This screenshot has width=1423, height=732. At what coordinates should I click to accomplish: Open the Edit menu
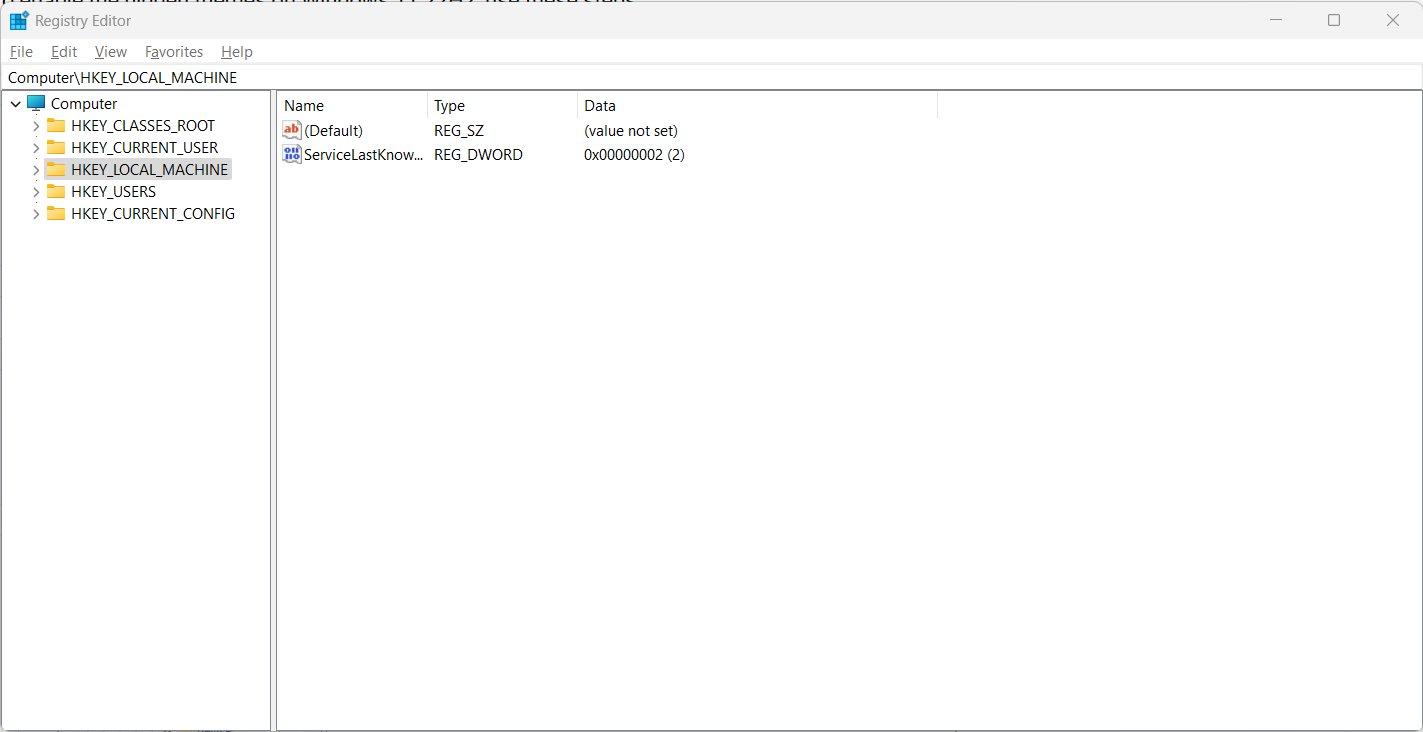tap(64, 52)
